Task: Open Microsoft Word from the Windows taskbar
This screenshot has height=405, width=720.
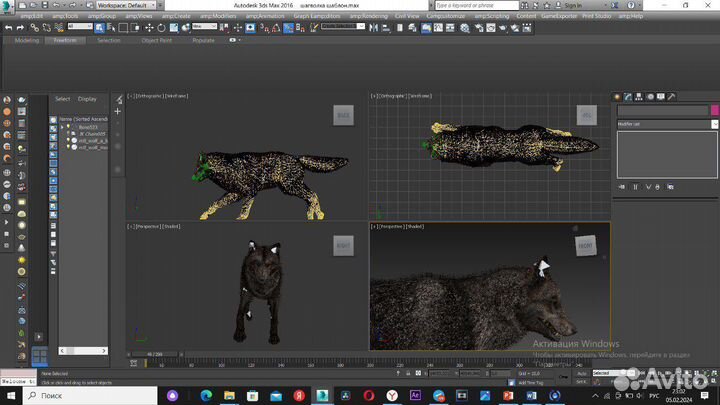Action: (531, 396)
